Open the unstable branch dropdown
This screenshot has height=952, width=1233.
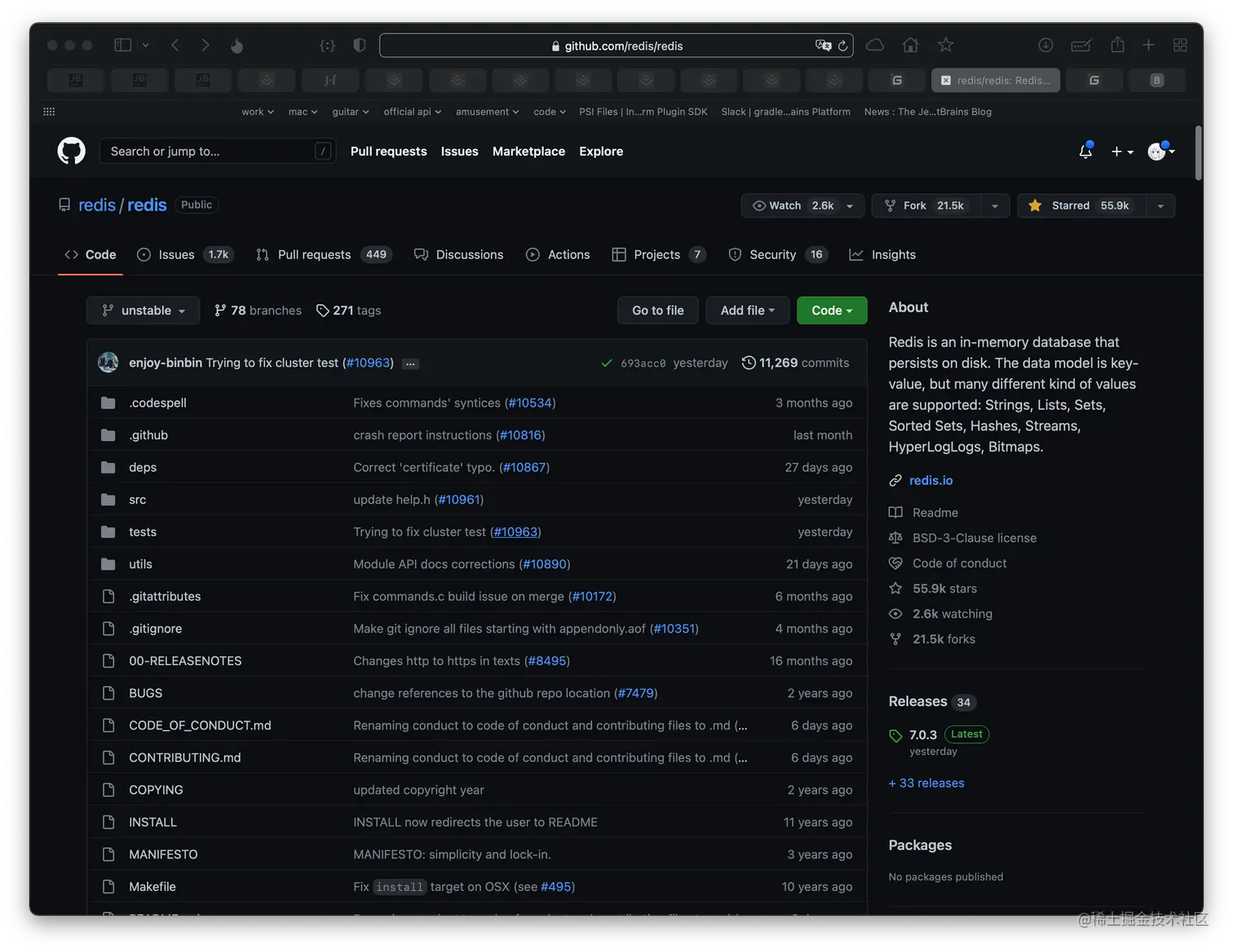click(144, 311)
